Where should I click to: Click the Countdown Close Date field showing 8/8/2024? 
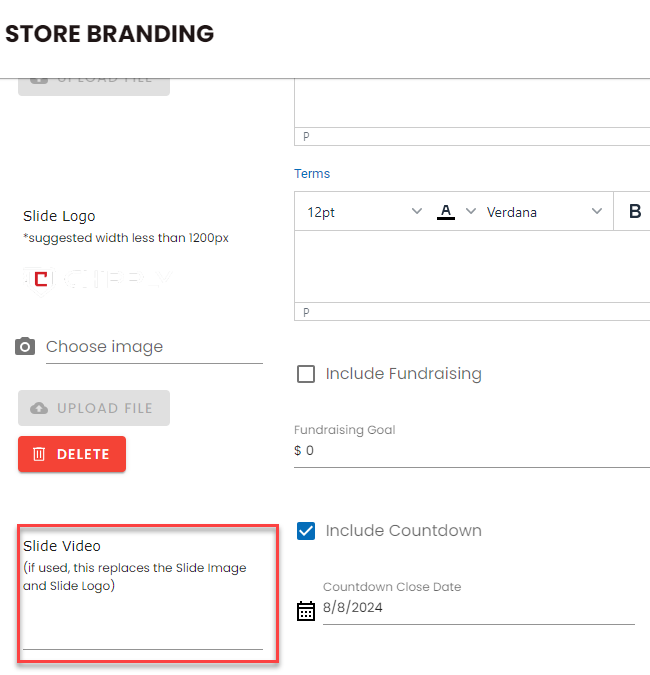[478, 608]
